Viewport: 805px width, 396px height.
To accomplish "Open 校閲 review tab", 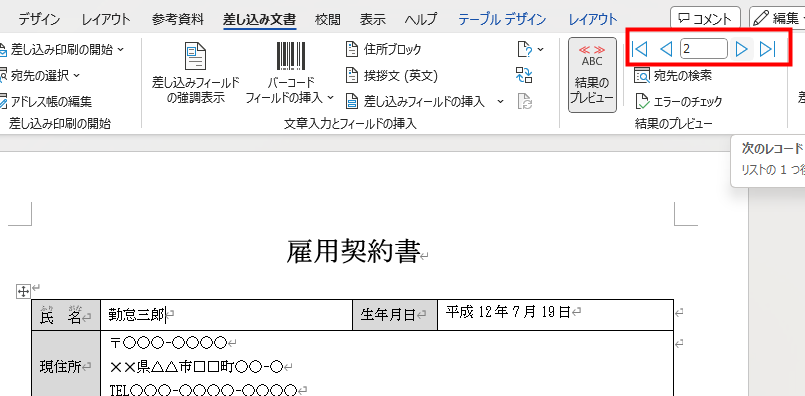I will tap(328, 20).
